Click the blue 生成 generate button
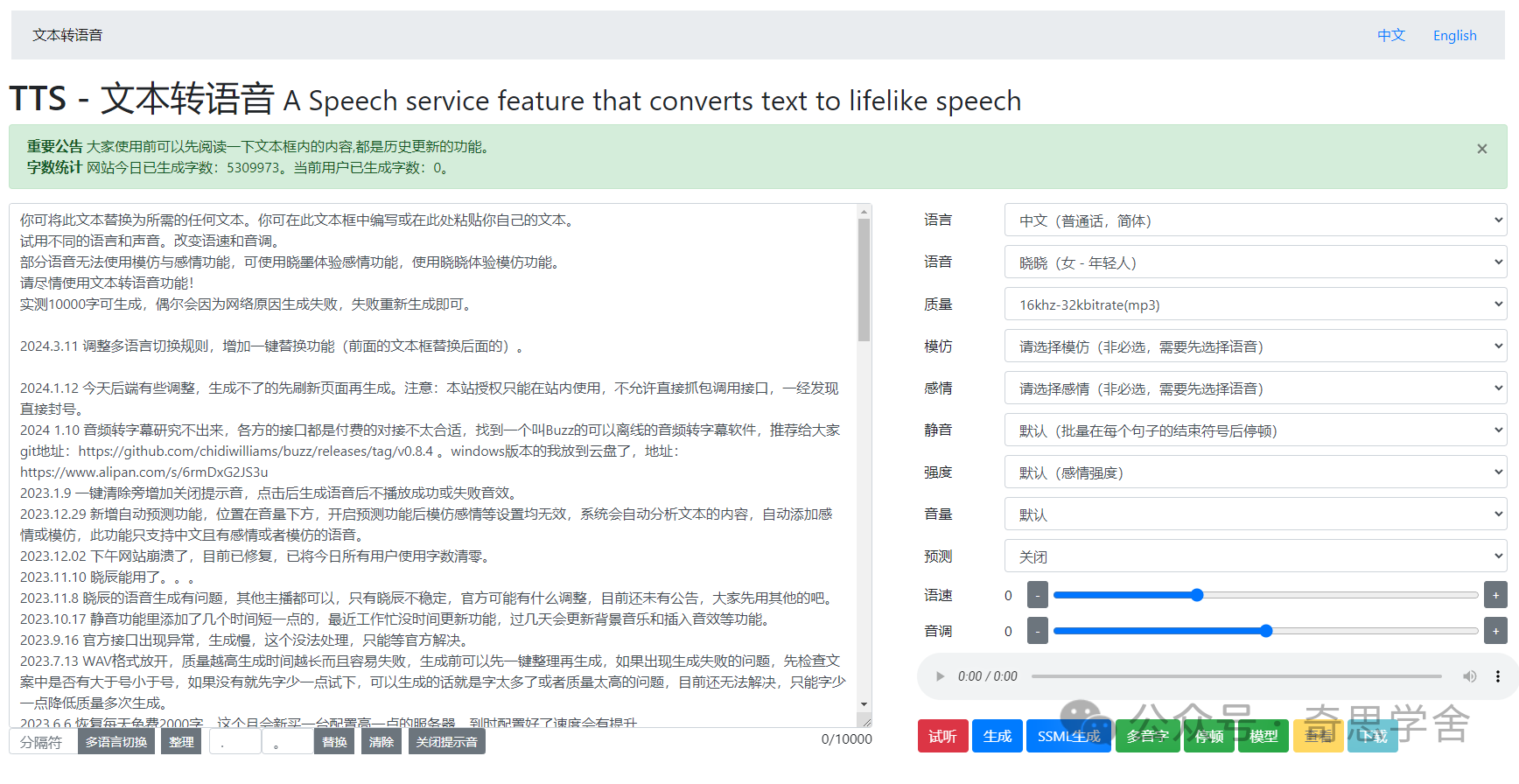This screenshot has height=784, width=1519. [997, 736]
